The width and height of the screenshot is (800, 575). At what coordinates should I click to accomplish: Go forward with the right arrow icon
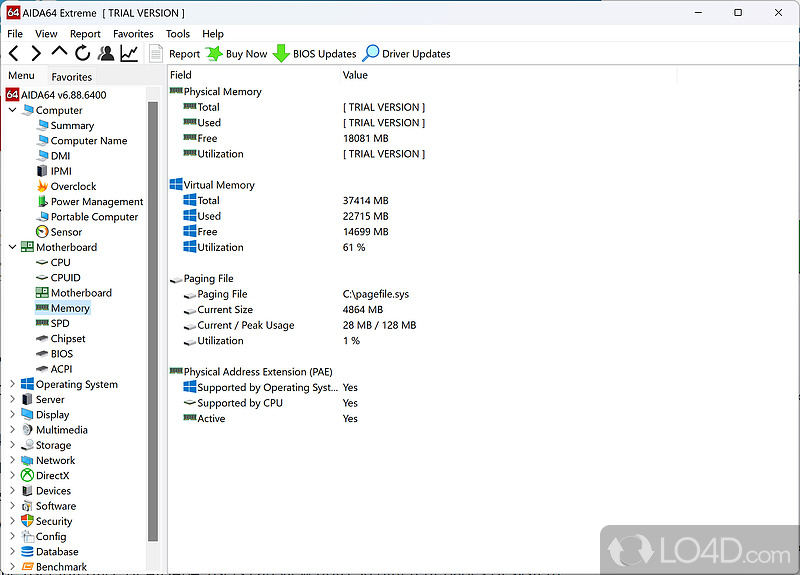pos(36,53)
